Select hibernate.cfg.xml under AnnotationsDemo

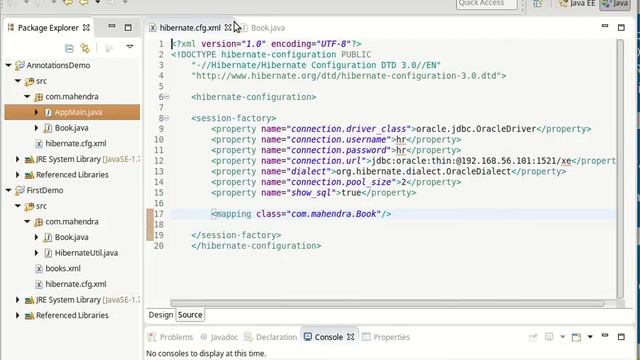[76, 143]
